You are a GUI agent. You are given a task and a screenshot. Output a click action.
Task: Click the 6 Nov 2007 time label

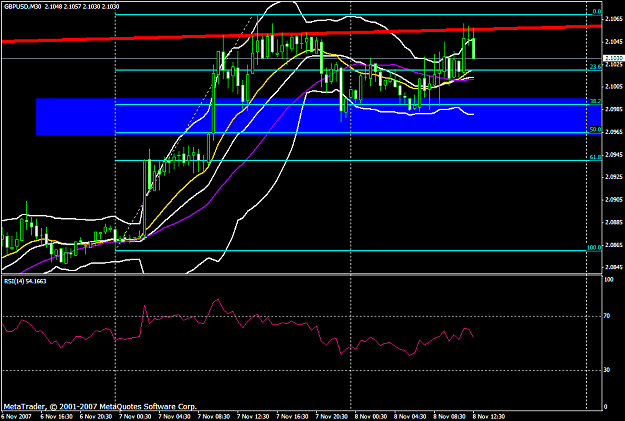(x=16, y=416)
